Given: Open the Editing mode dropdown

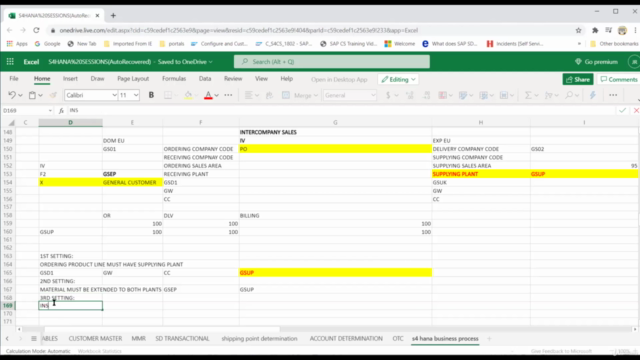Looking at the screenshot, I should (398, 79).
